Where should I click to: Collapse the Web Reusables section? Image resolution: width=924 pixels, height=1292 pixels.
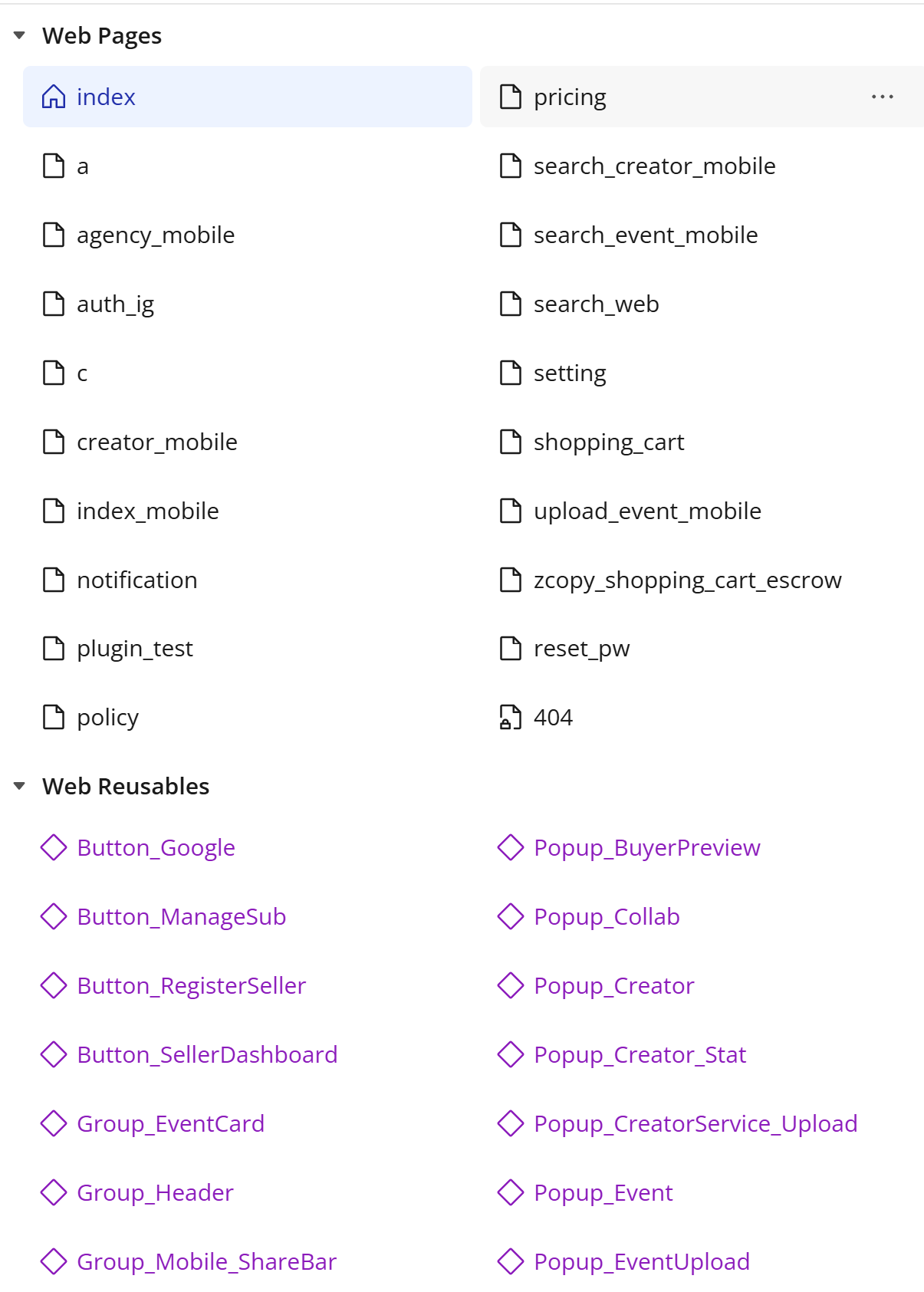point(20,786)
